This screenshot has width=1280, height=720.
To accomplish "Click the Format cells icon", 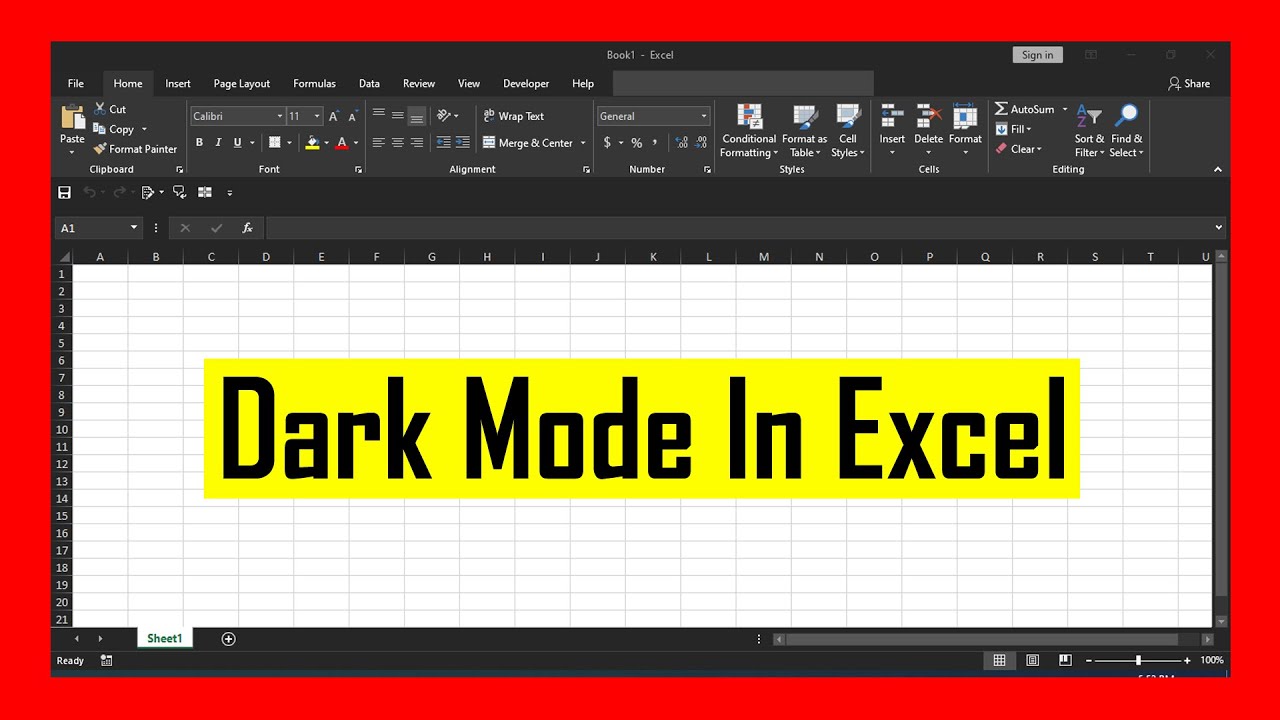I will (965, 116).
